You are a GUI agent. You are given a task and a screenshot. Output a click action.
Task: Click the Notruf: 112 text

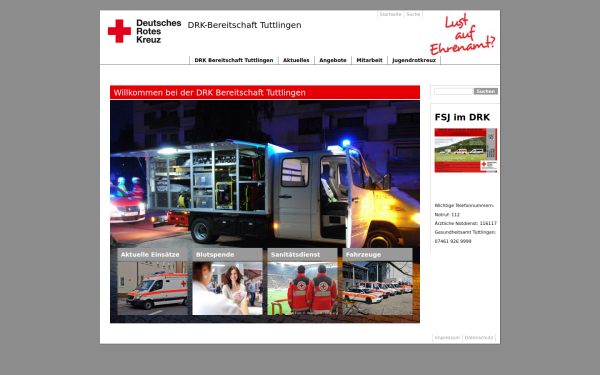point(447,215)
